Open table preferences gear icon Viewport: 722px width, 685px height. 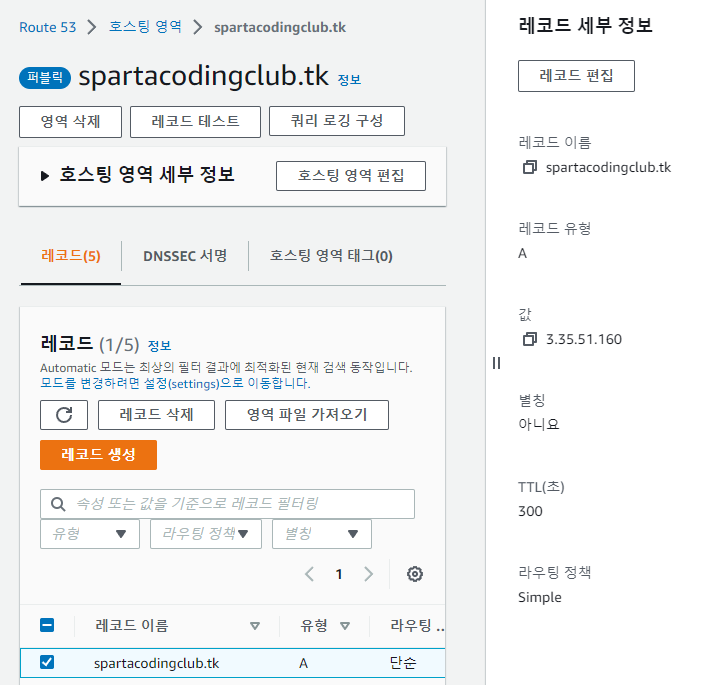click(414, 574)
